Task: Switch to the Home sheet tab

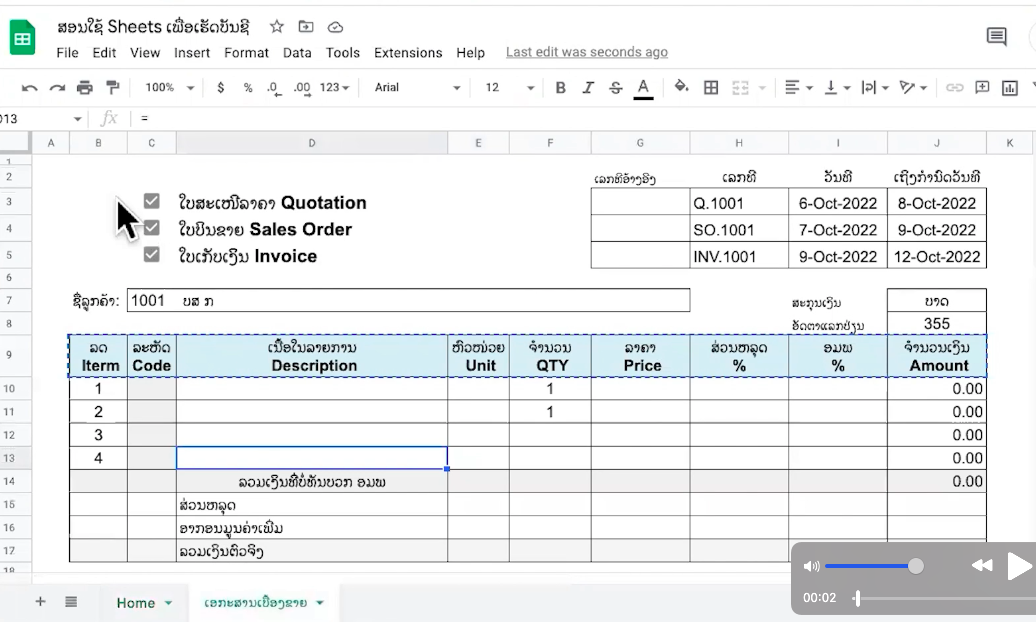Action: pos(135,603)
